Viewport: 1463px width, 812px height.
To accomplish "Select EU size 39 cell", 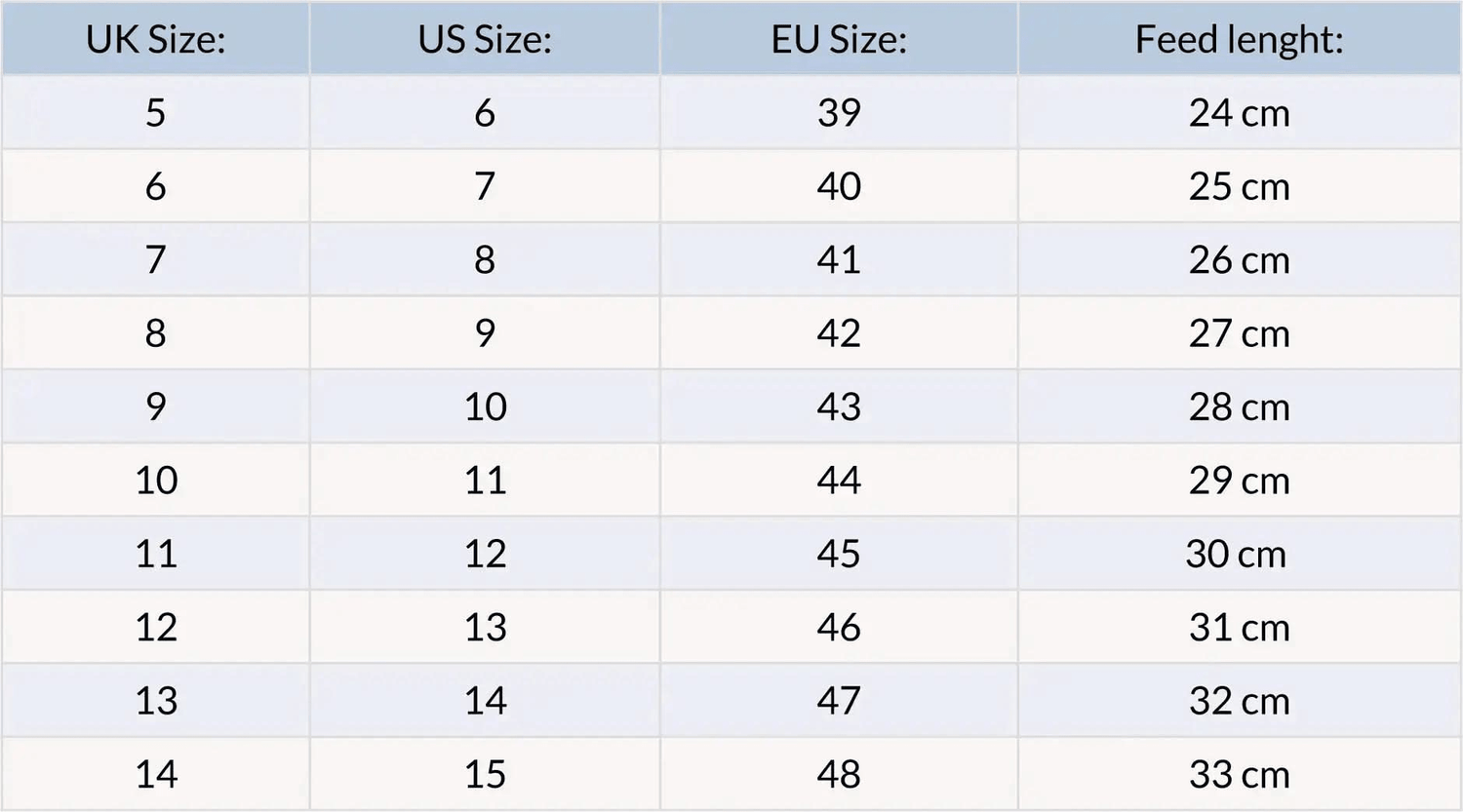I will pyautogui.click(x=839, y=113).
